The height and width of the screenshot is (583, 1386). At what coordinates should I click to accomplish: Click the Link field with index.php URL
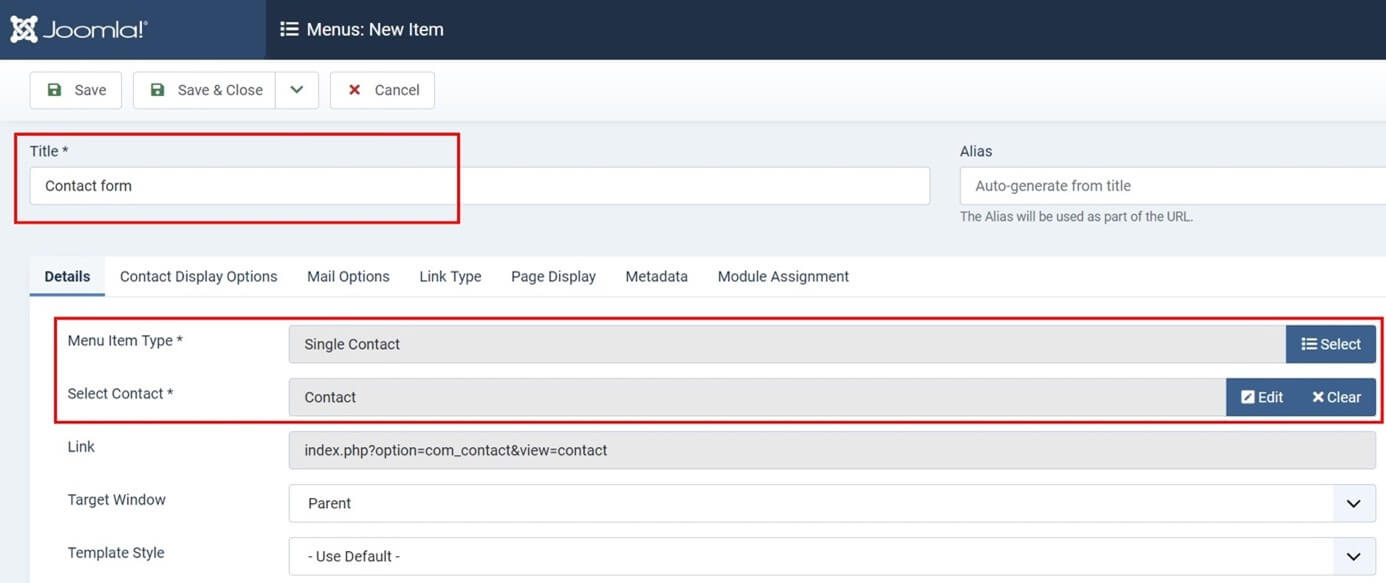[832, 450]
